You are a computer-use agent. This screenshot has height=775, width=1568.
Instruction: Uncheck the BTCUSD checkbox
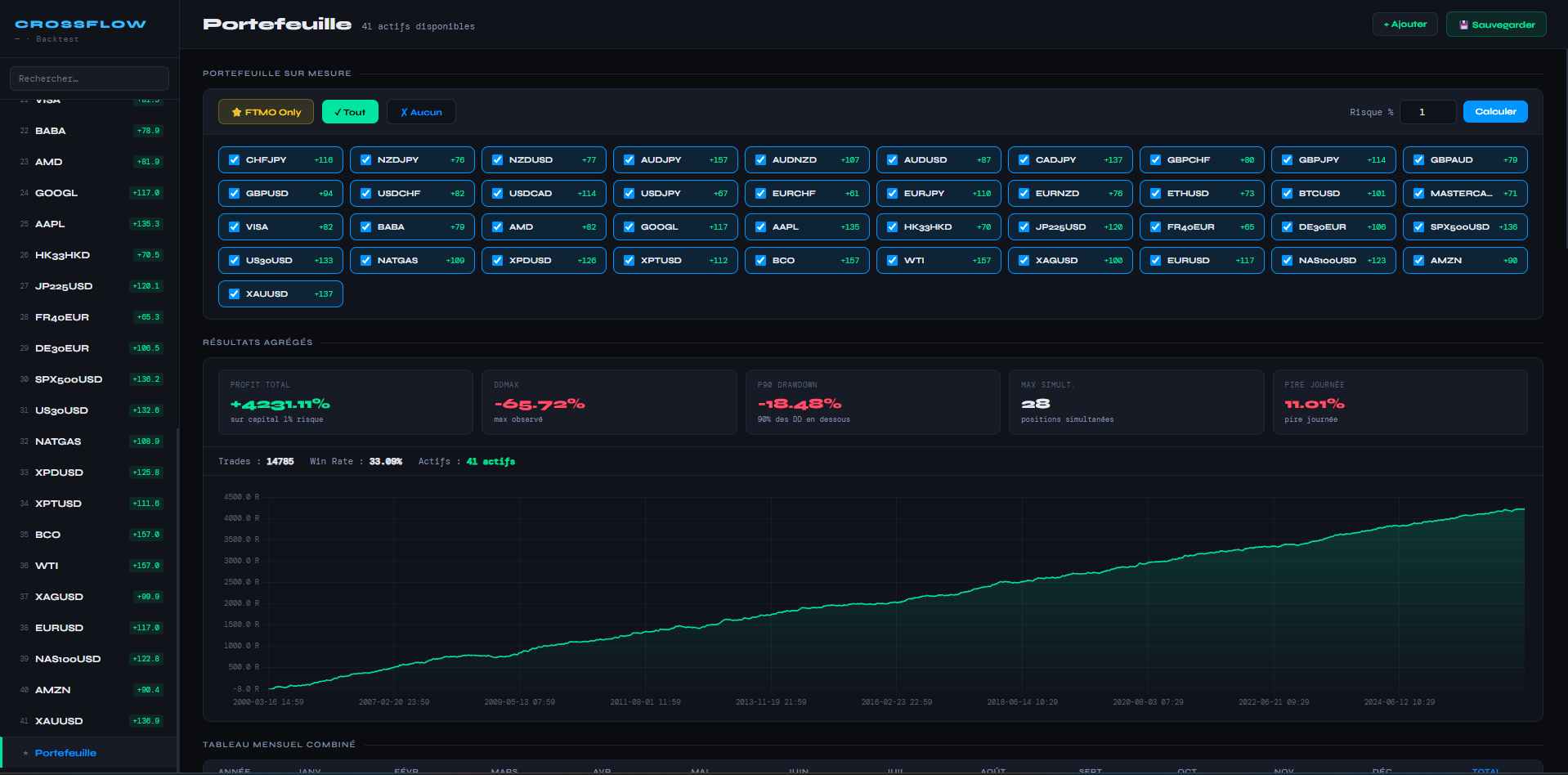coord(1288,194)
